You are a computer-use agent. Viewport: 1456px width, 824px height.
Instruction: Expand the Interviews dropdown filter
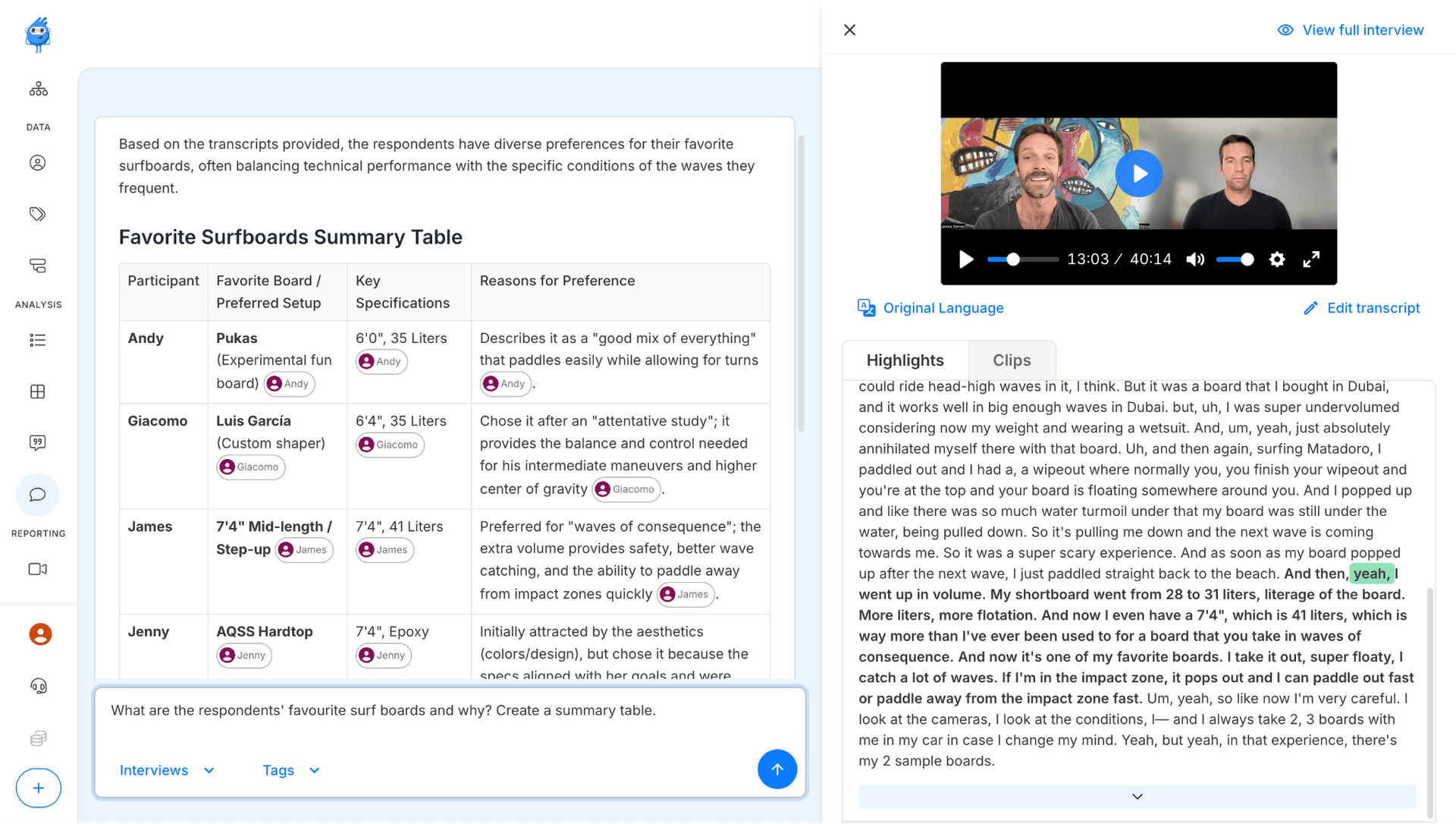[x=167, y=770]
